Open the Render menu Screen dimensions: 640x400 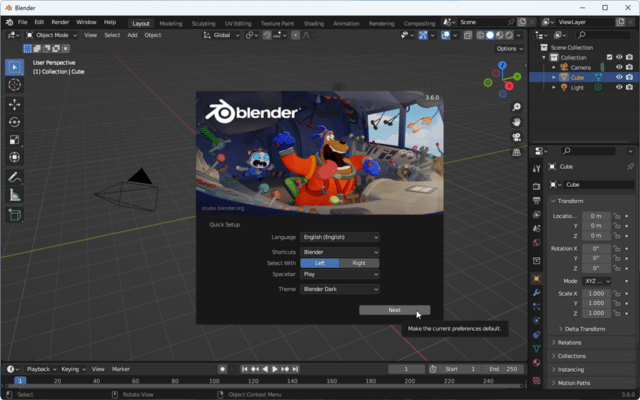60,22
